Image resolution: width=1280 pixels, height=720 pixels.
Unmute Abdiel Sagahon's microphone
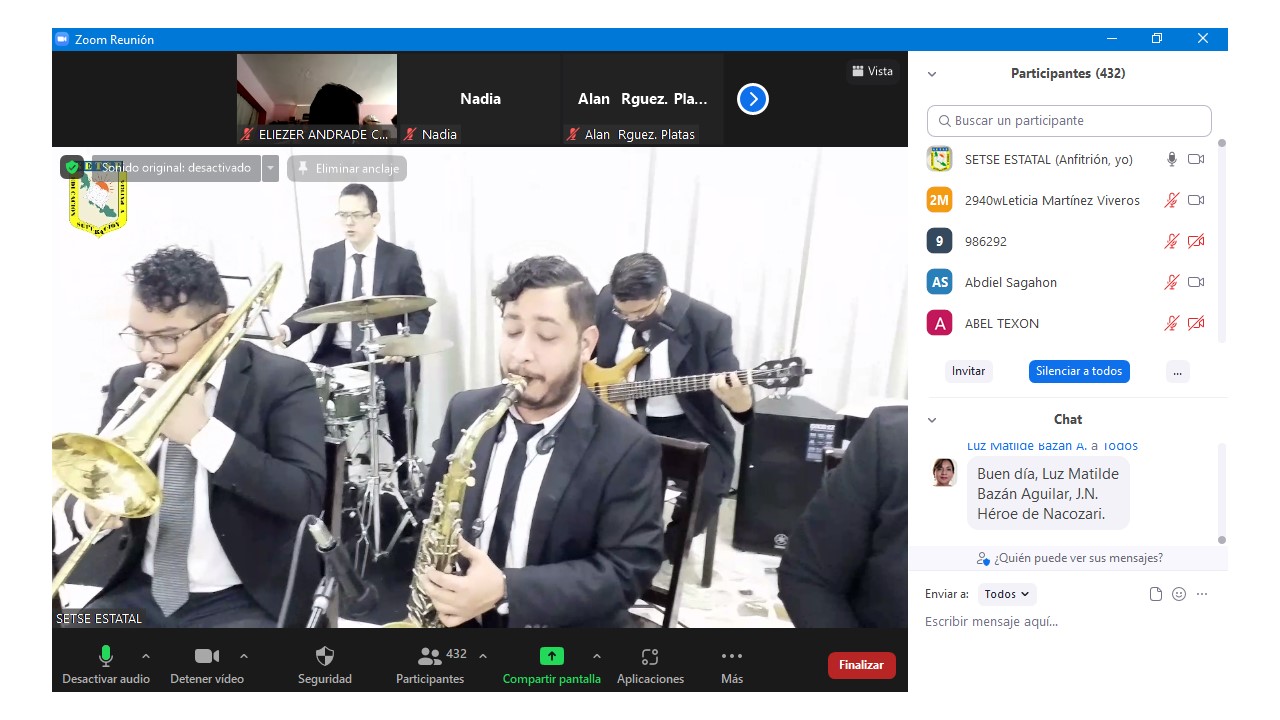(1171, 283)
